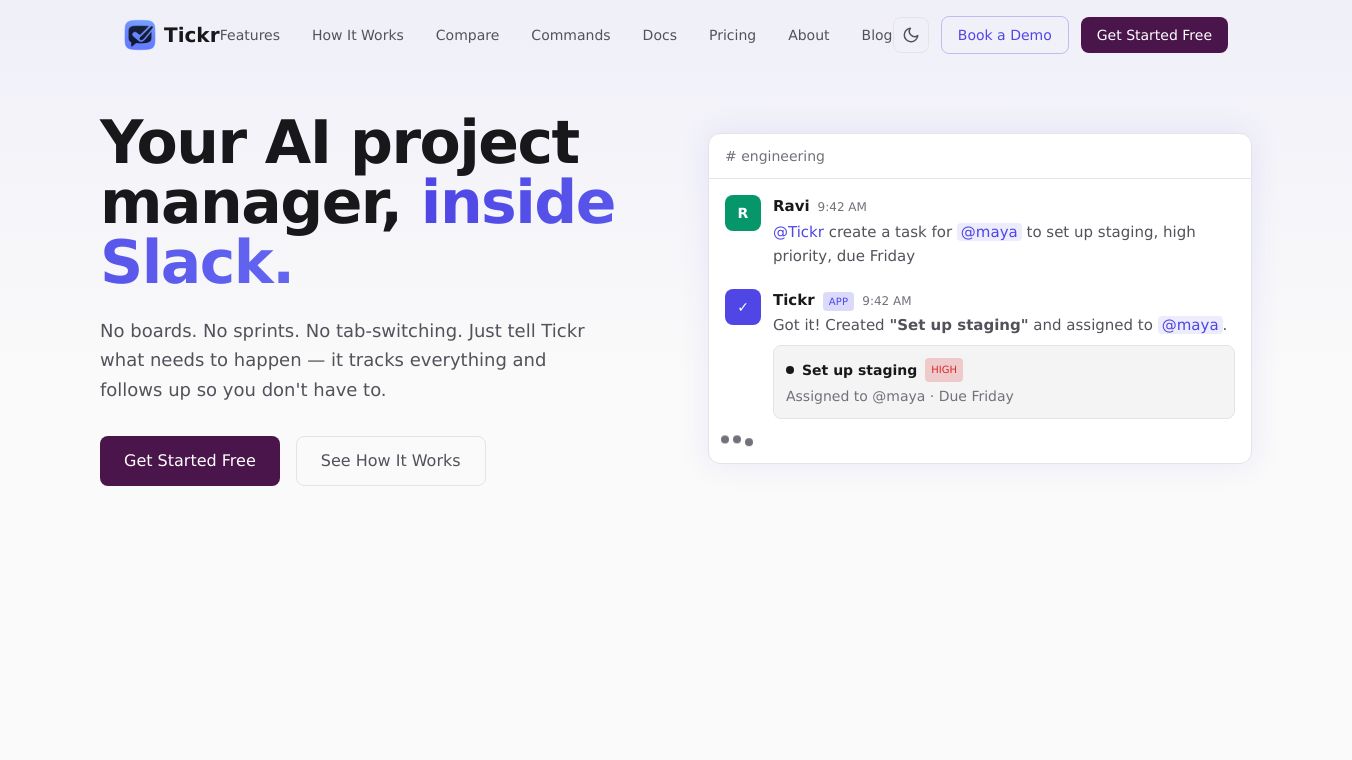
Task: Open the Compare page
Action: tap(467, 35)
